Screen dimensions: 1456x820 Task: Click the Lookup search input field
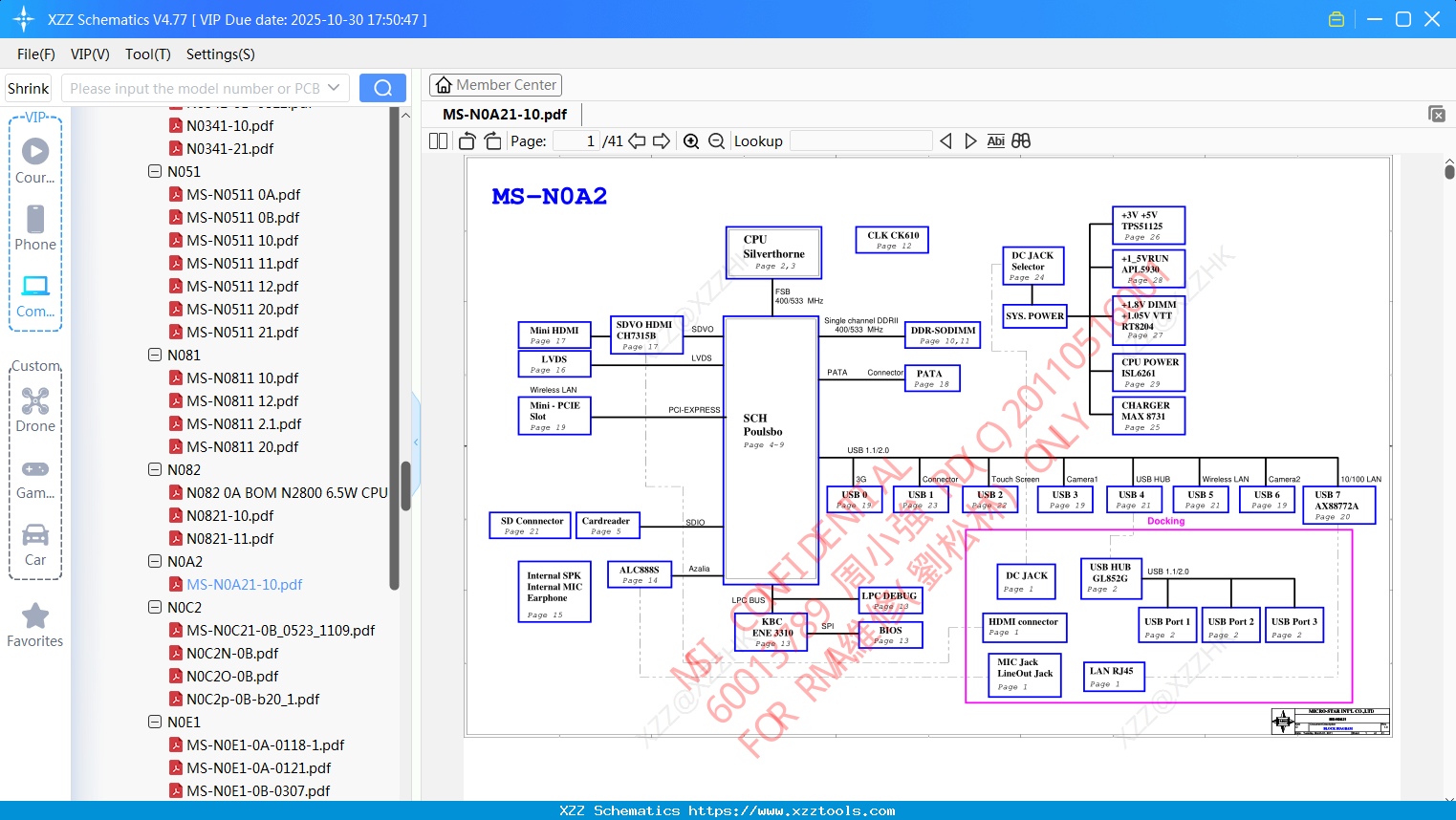tap(861, 141)
